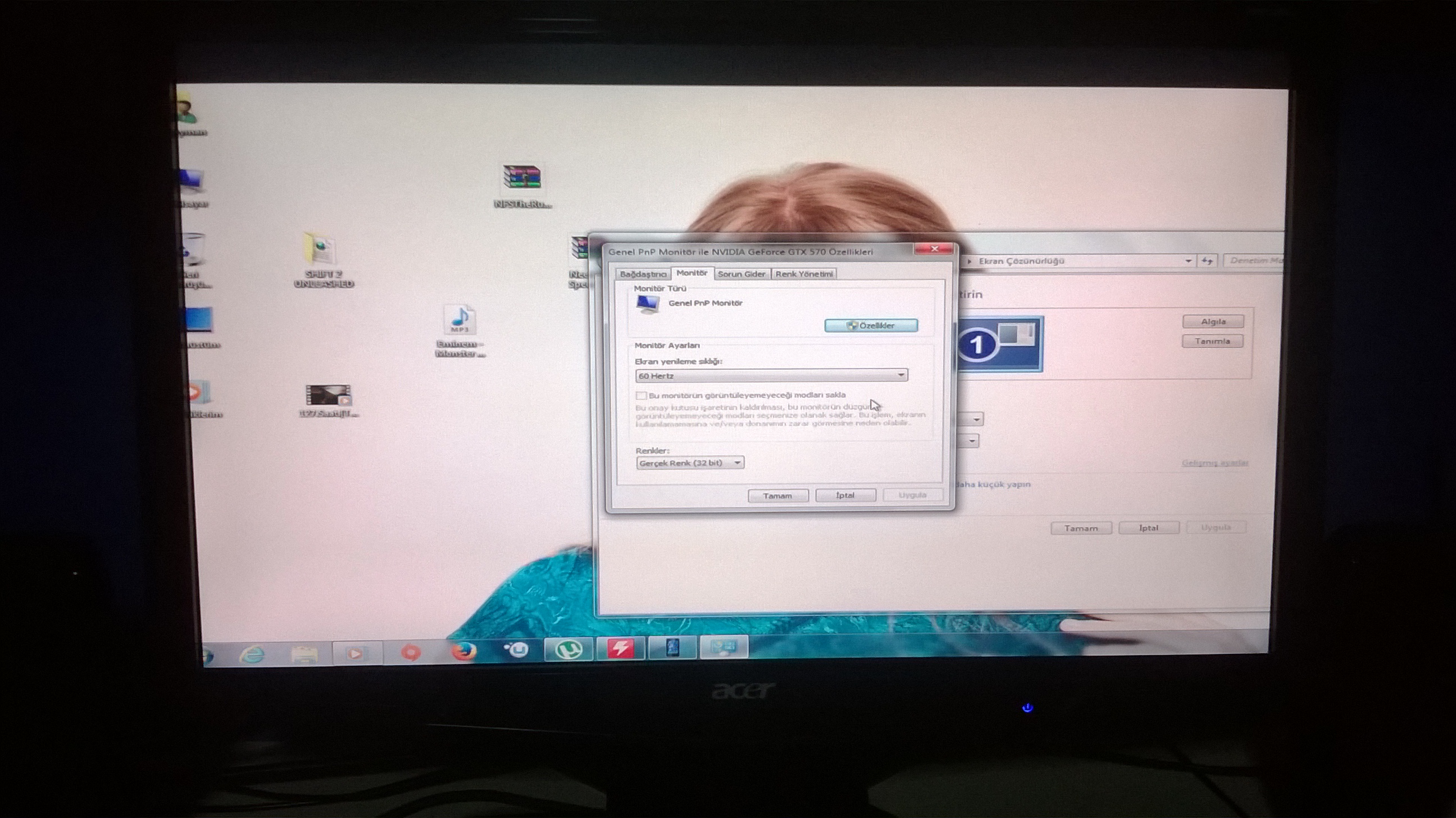Click the Generic PnP Monitor icon in Monitör Türü
Viewport: 1456px width, 818px height.
pos(648,305)
